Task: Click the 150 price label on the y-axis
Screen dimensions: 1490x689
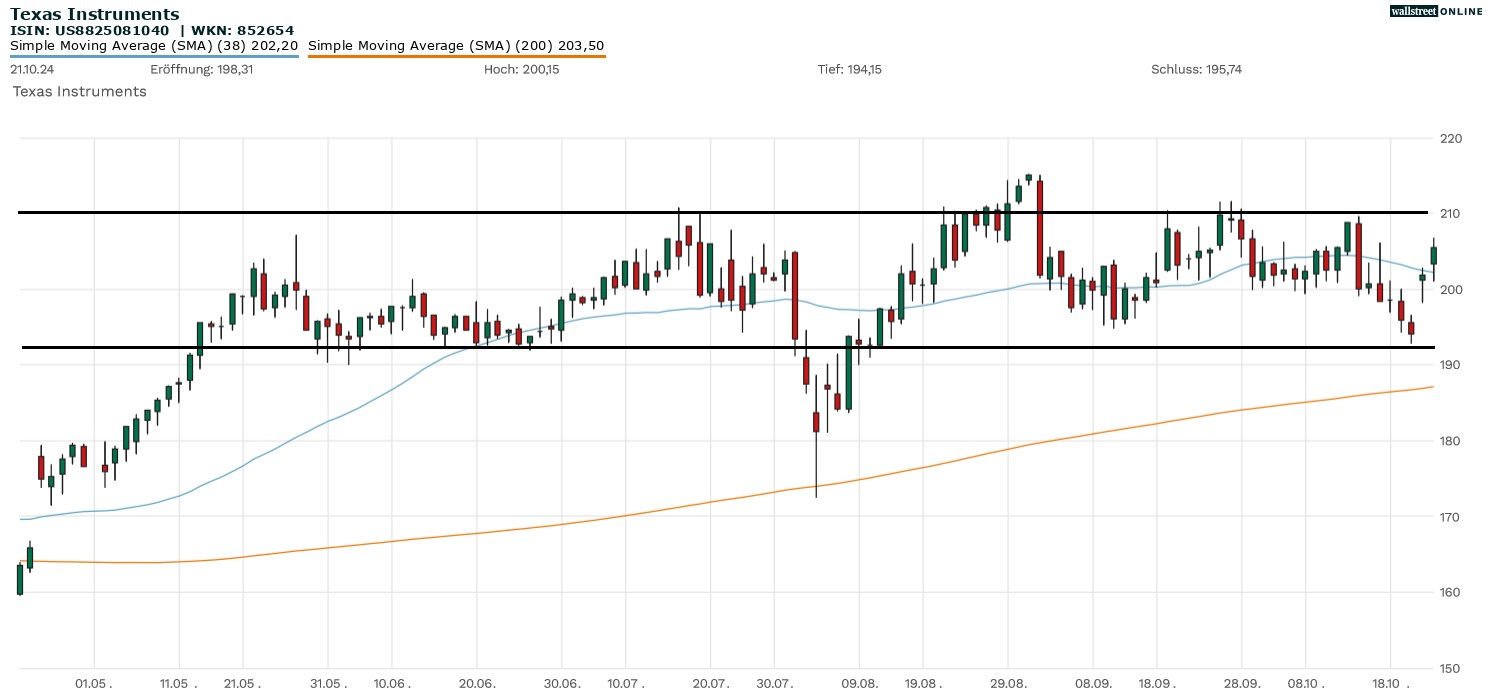Action: pos(1450,668)
